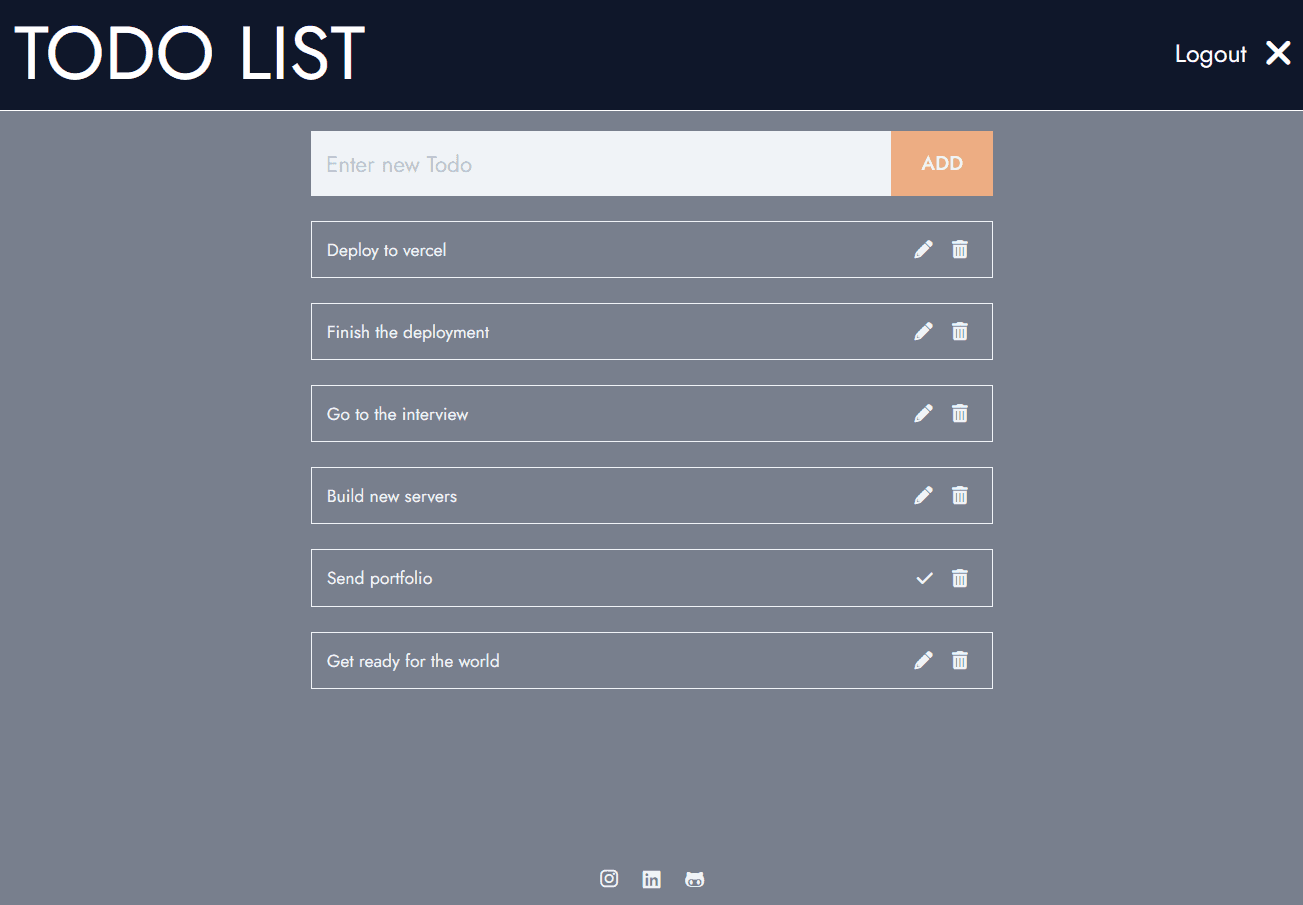The height and width of the screenshot is (905, 1303).
Task: Click the Logout link
Action: 1210,54
